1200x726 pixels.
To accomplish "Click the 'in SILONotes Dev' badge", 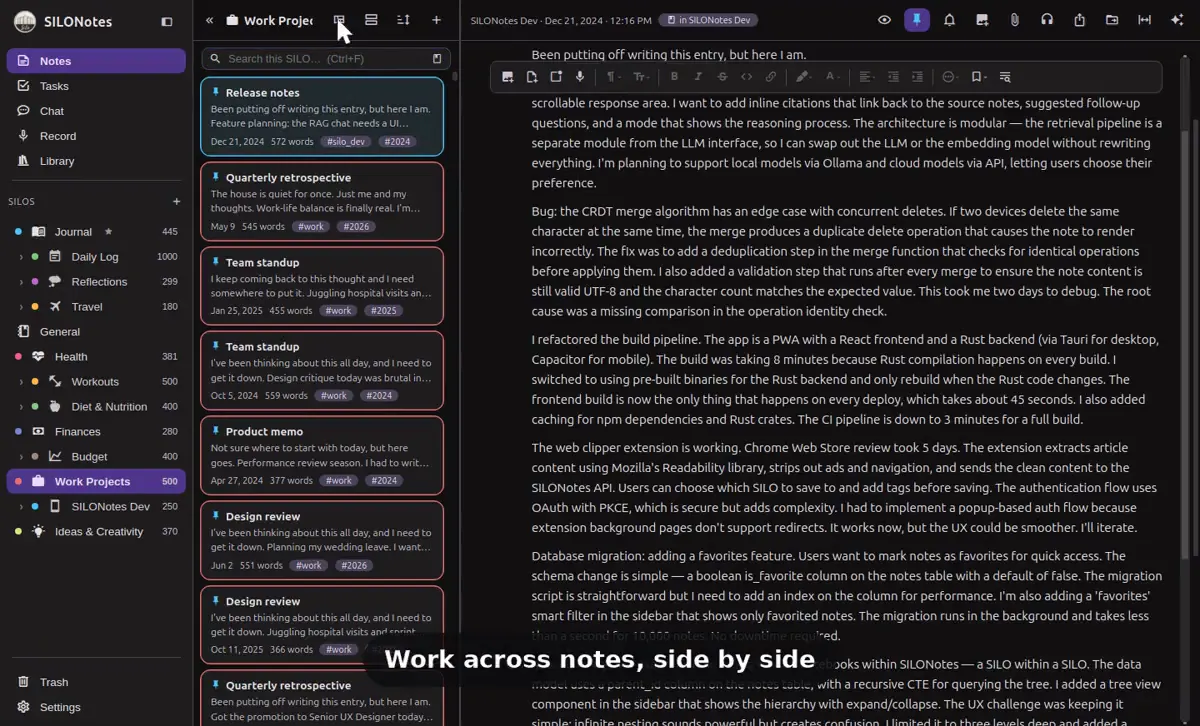I will (x=708, y=20).
